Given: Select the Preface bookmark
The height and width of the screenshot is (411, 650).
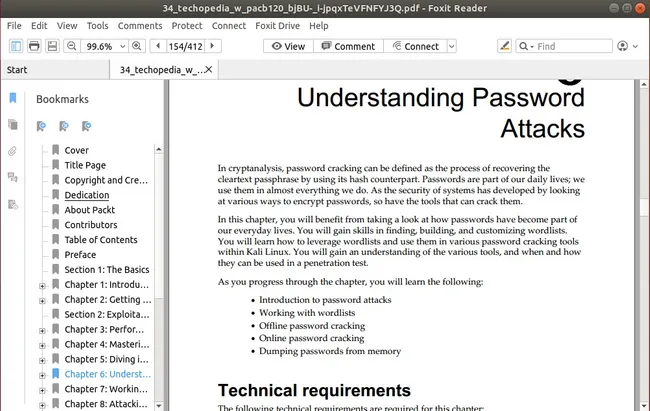Looking at the screenshot, I should point(80,255).
